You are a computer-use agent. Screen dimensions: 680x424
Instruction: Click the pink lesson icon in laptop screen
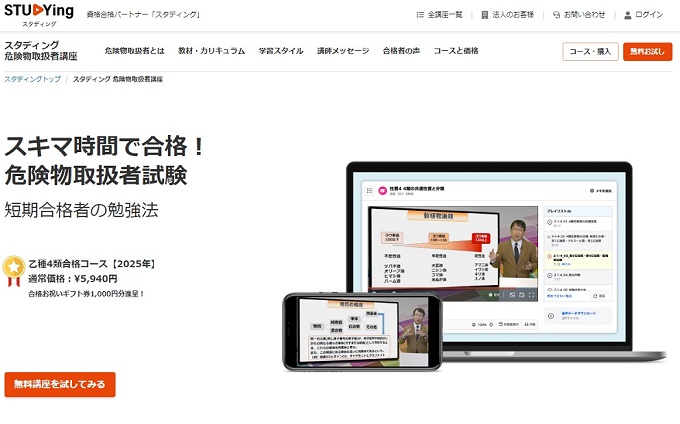(x=382, y=190)
